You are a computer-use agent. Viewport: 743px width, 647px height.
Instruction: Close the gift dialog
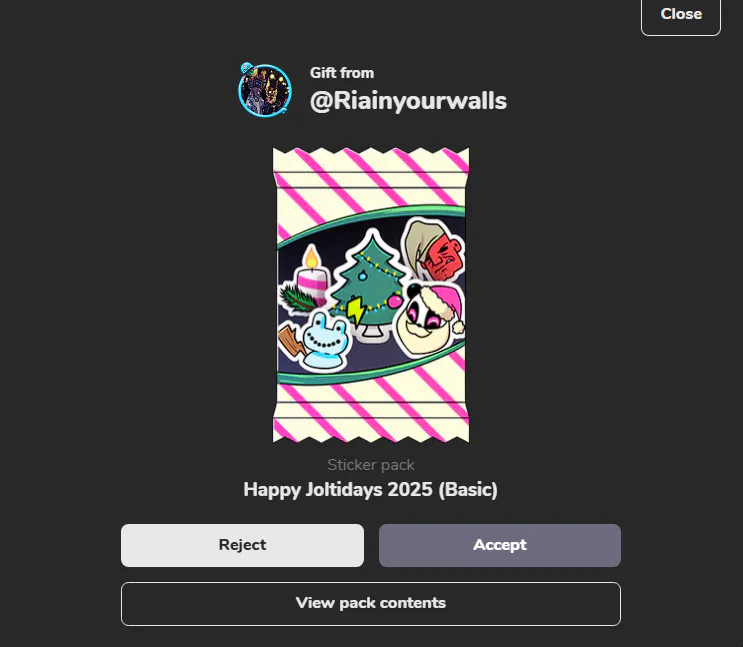[681, 14]
